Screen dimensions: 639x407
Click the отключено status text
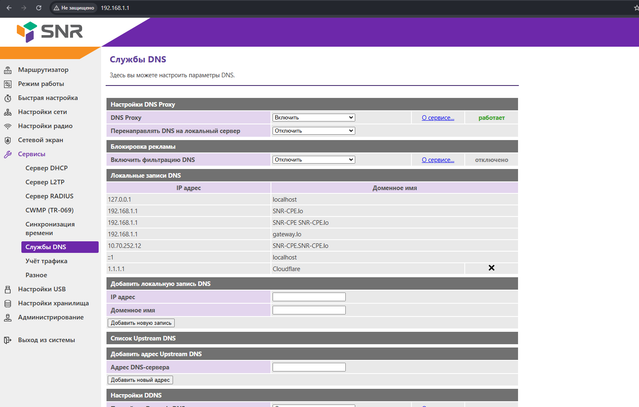click(491, 160)
